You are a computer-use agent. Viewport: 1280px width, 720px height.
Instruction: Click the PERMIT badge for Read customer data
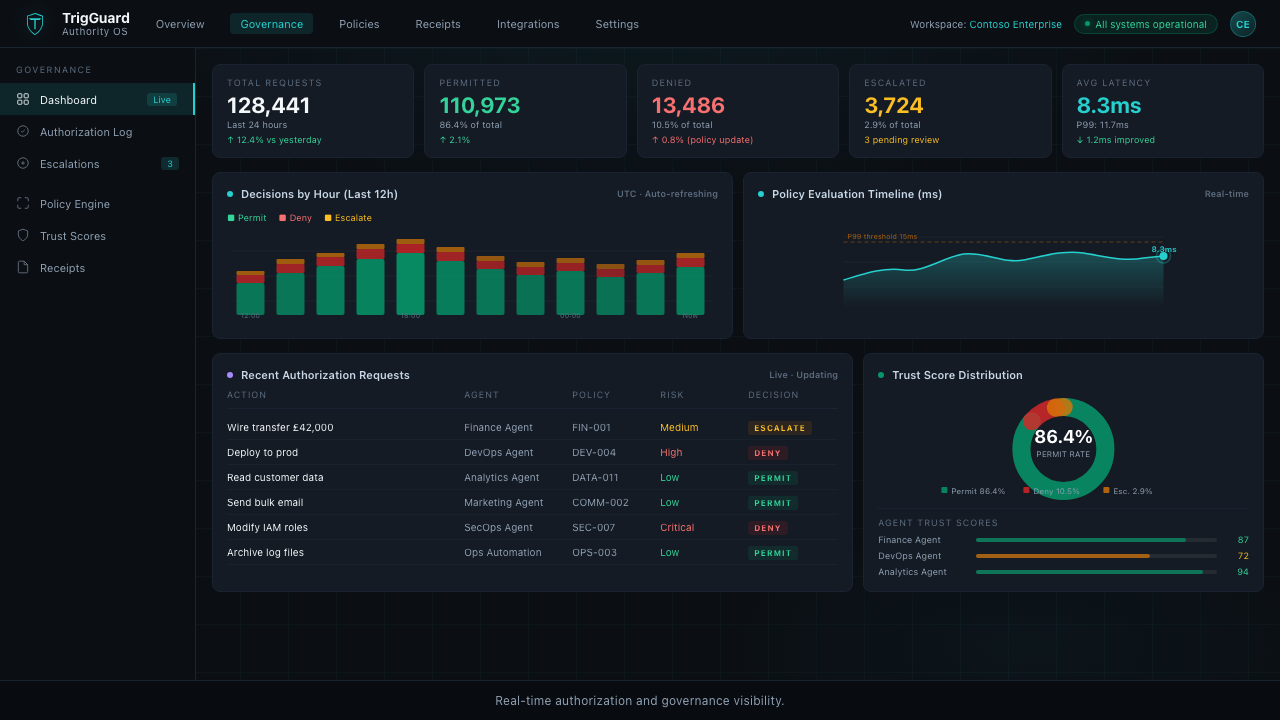coord(773,478)
